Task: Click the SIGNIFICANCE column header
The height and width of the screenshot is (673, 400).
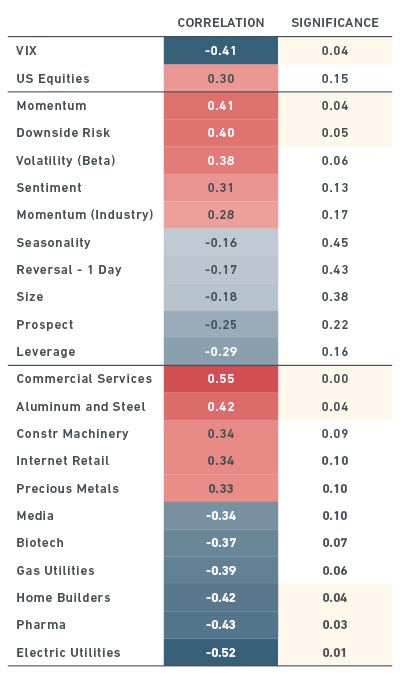Action: (335, 23)
